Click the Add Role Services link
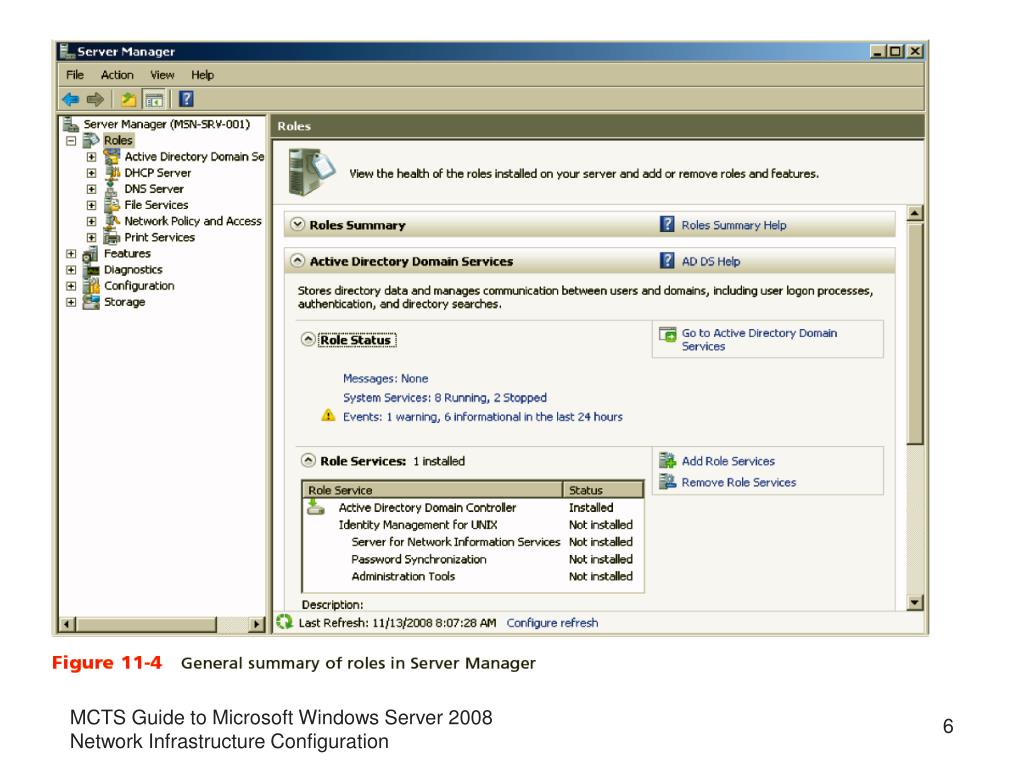The width and height of the screenshot is (1024, 768). point(728,461)
